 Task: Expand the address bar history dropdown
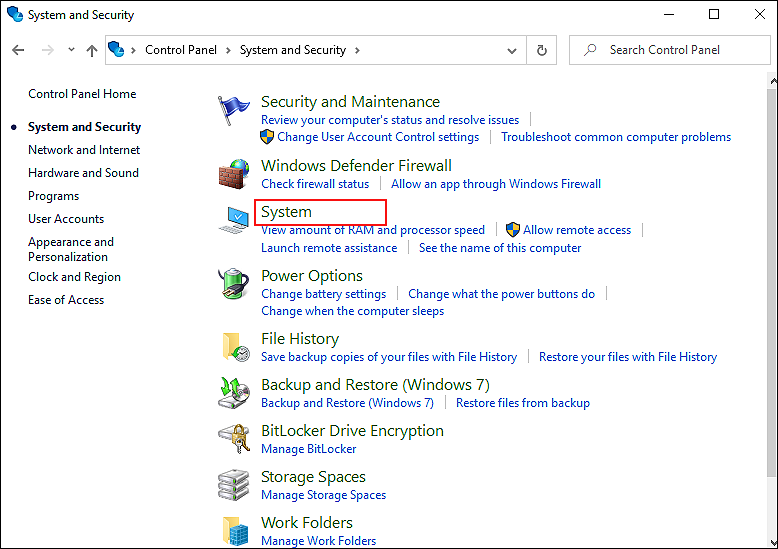[x=515, y=50]
